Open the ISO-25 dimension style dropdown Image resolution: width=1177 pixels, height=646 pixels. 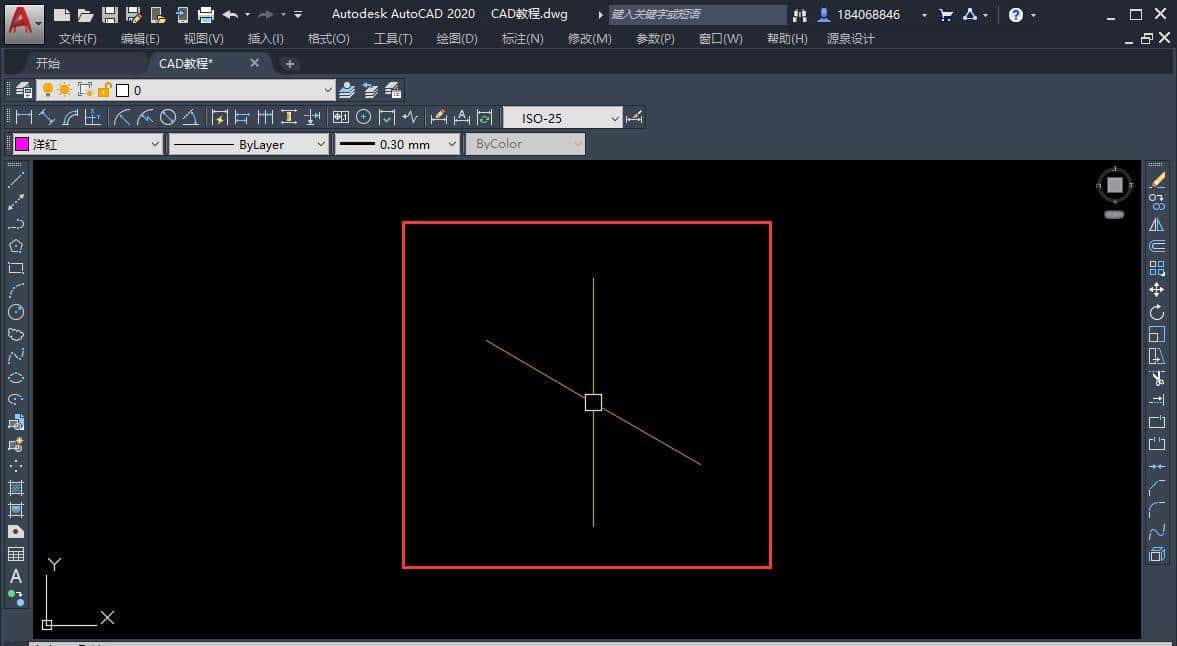[615, 117]
